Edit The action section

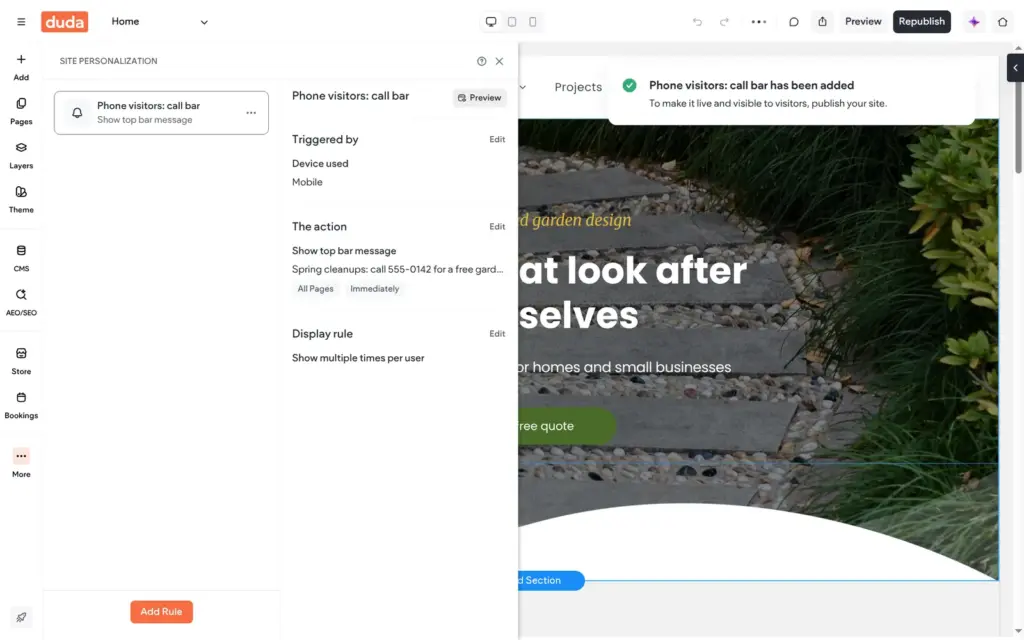[x=497, y=227]
